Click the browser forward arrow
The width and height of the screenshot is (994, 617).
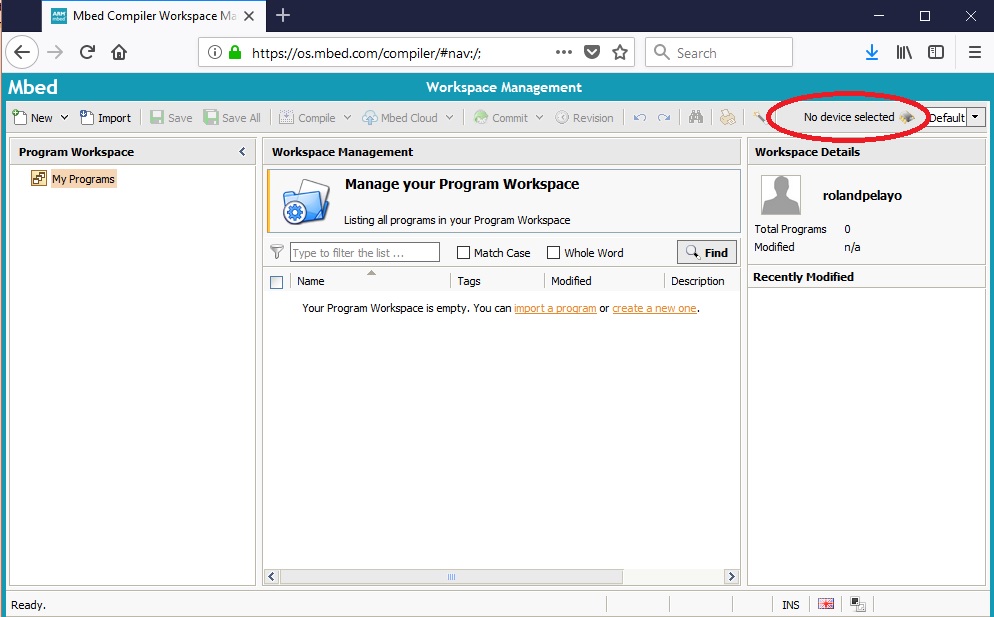[55, 52]
